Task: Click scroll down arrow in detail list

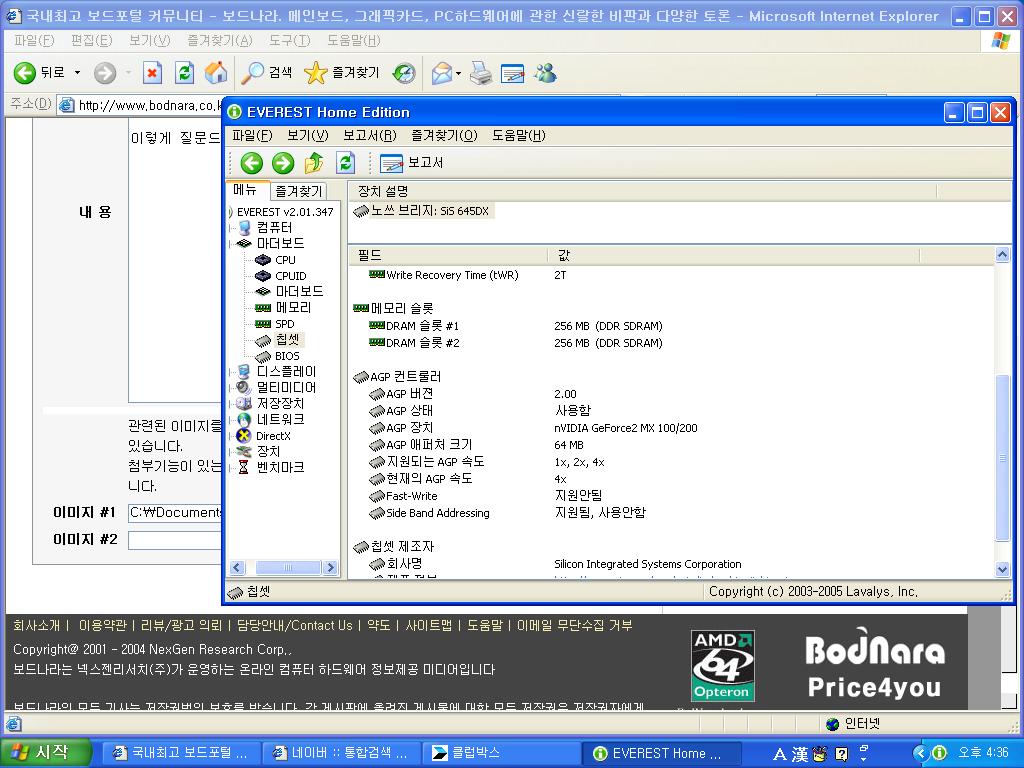Action: (1002, 569)
